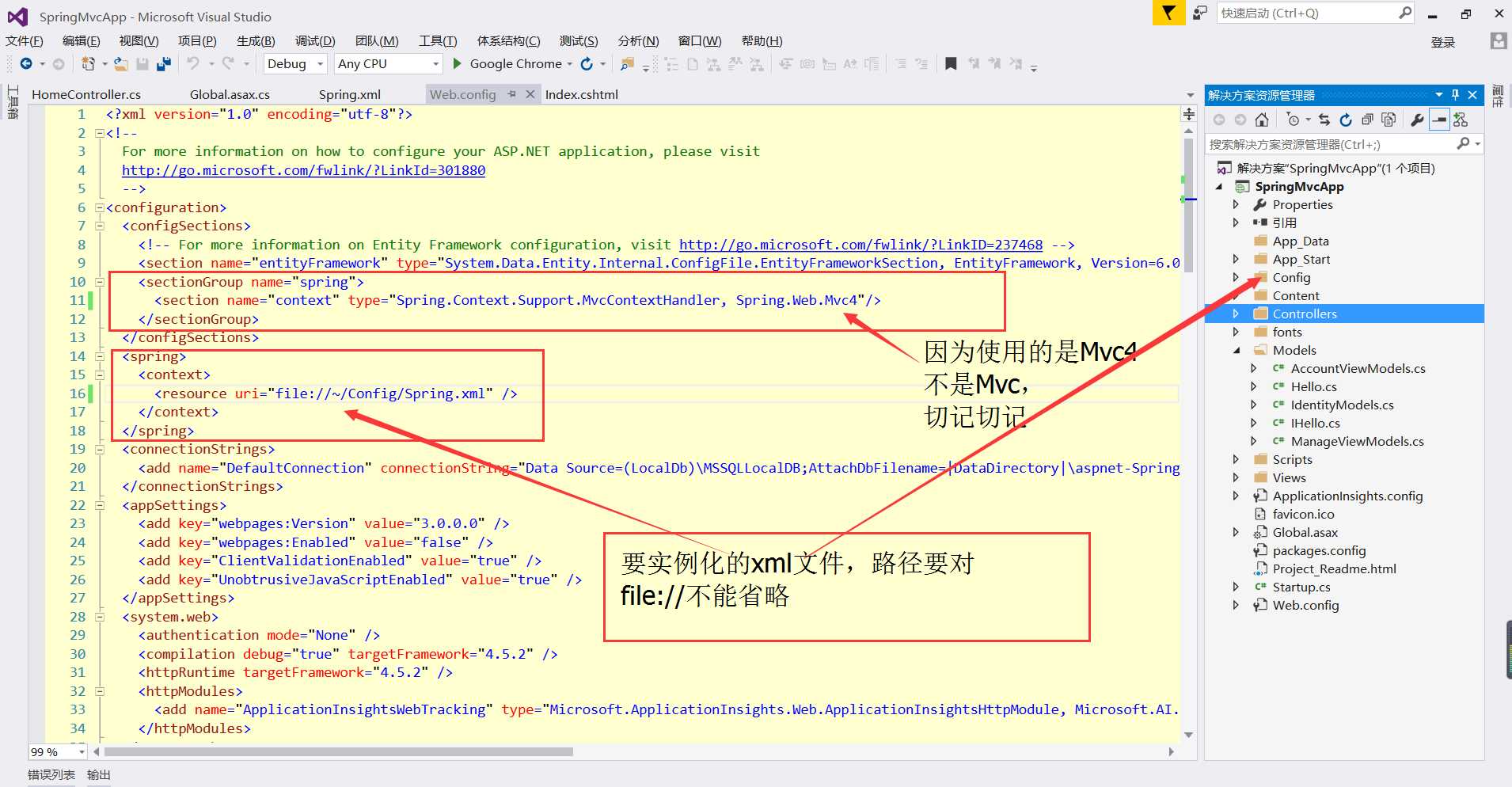Screen dimensions: 1512x787
Task: Click the LinkID=237468 hyperlink
Action: click(x=860, y=245)
